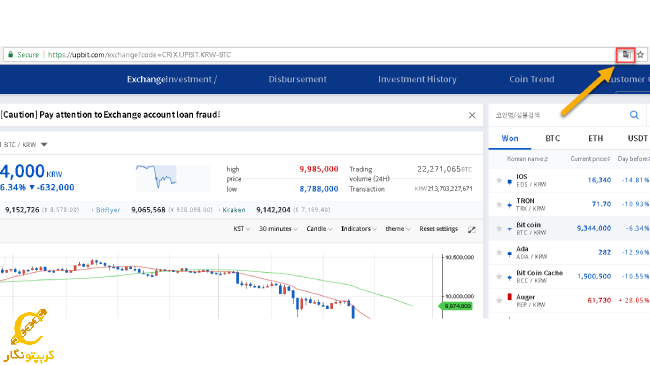Click the 61,730 price cell

(599, 300)
